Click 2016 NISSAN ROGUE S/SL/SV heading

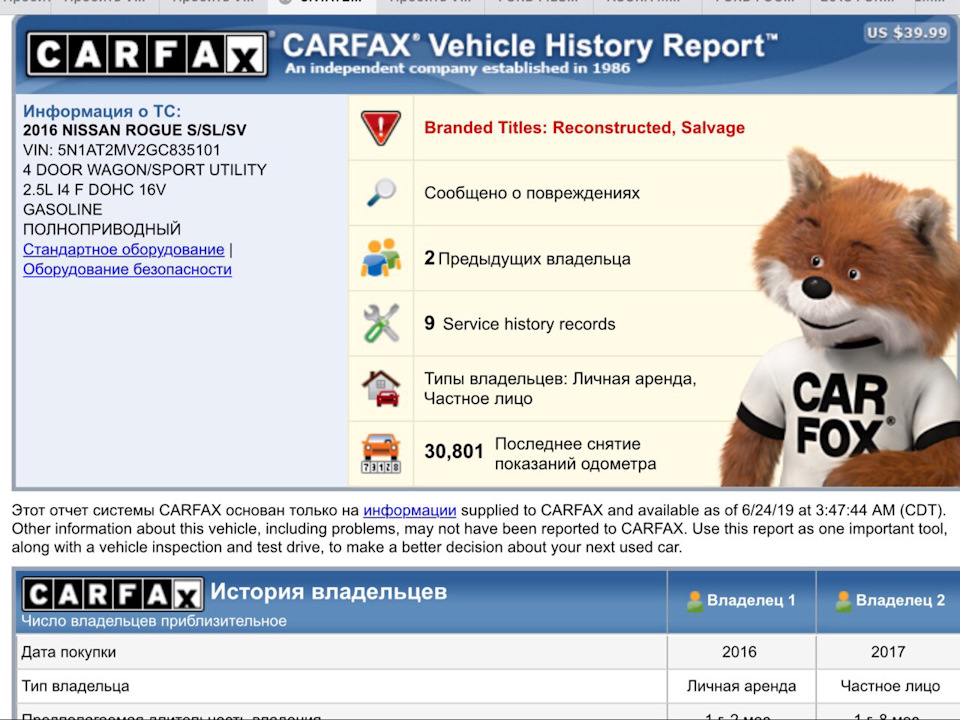click(x=135, y=130)
